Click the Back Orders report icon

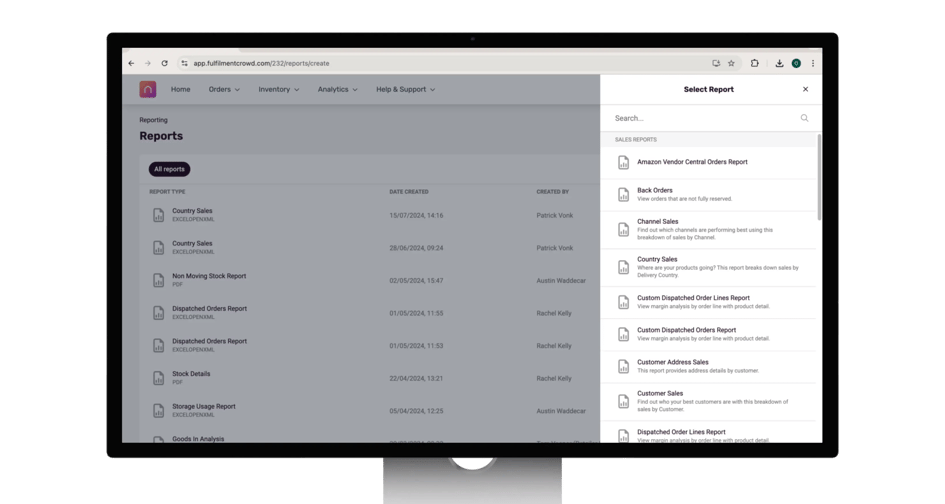pyautogui.click(x=624, y=195)
